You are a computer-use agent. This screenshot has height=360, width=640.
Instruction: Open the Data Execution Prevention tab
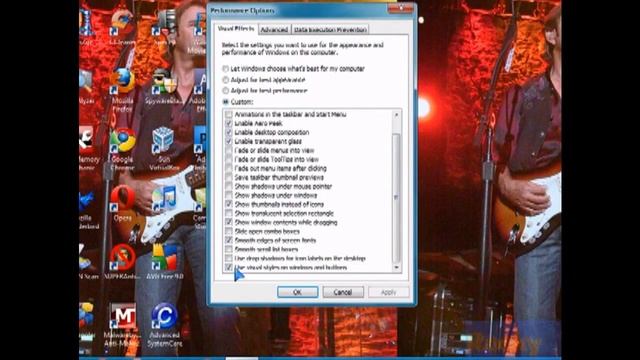point(330,29)
